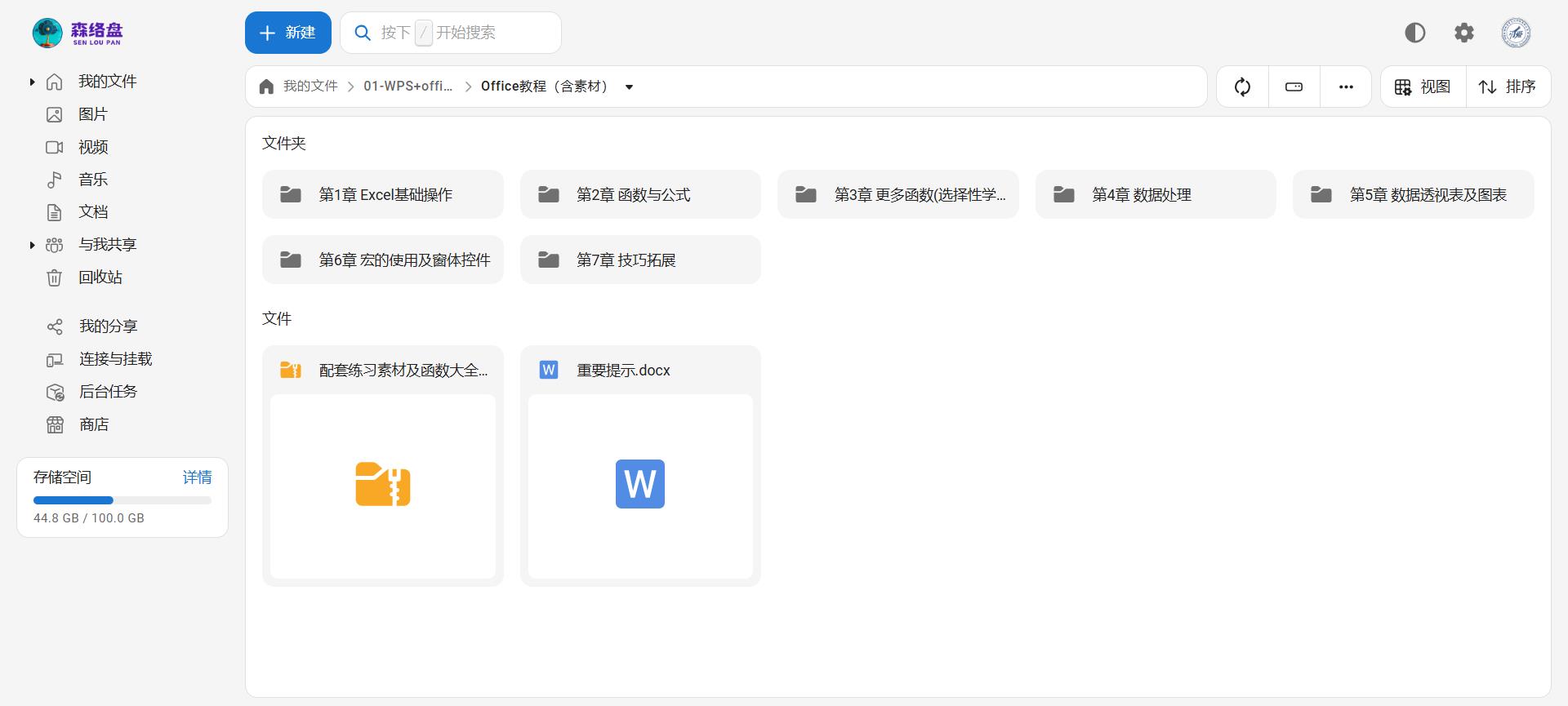Click the rename-style rectangle toolbar icon
The height and width of the screenshot is (706, 1568).
pos(1294,87)
